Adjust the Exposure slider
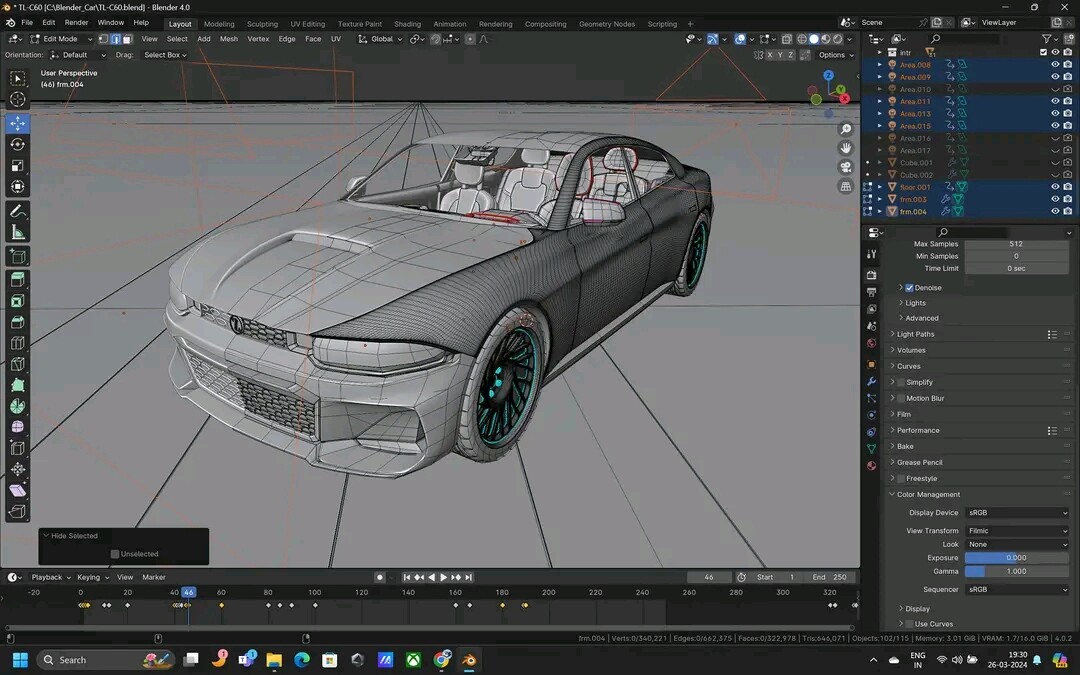1080x675 pixels. [x=1015, y=557]
